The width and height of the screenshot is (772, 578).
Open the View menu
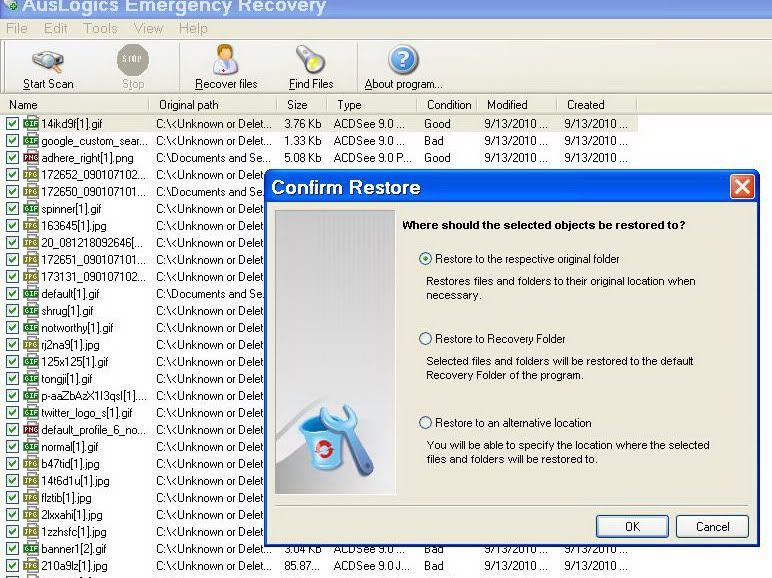[x=148, y=29]
